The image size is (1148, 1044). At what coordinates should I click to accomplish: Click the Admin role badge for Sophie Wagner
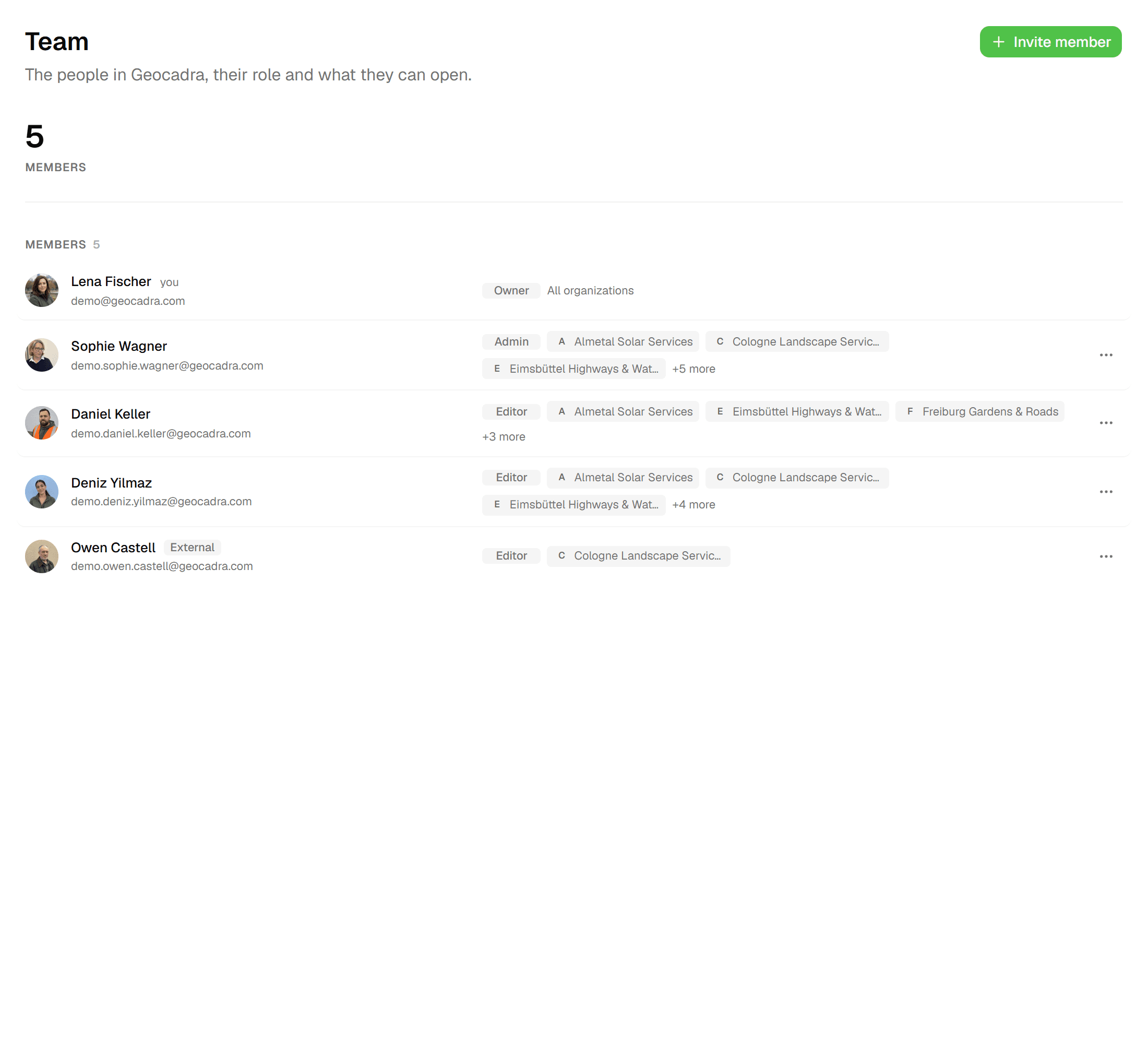tap(511, 341)
